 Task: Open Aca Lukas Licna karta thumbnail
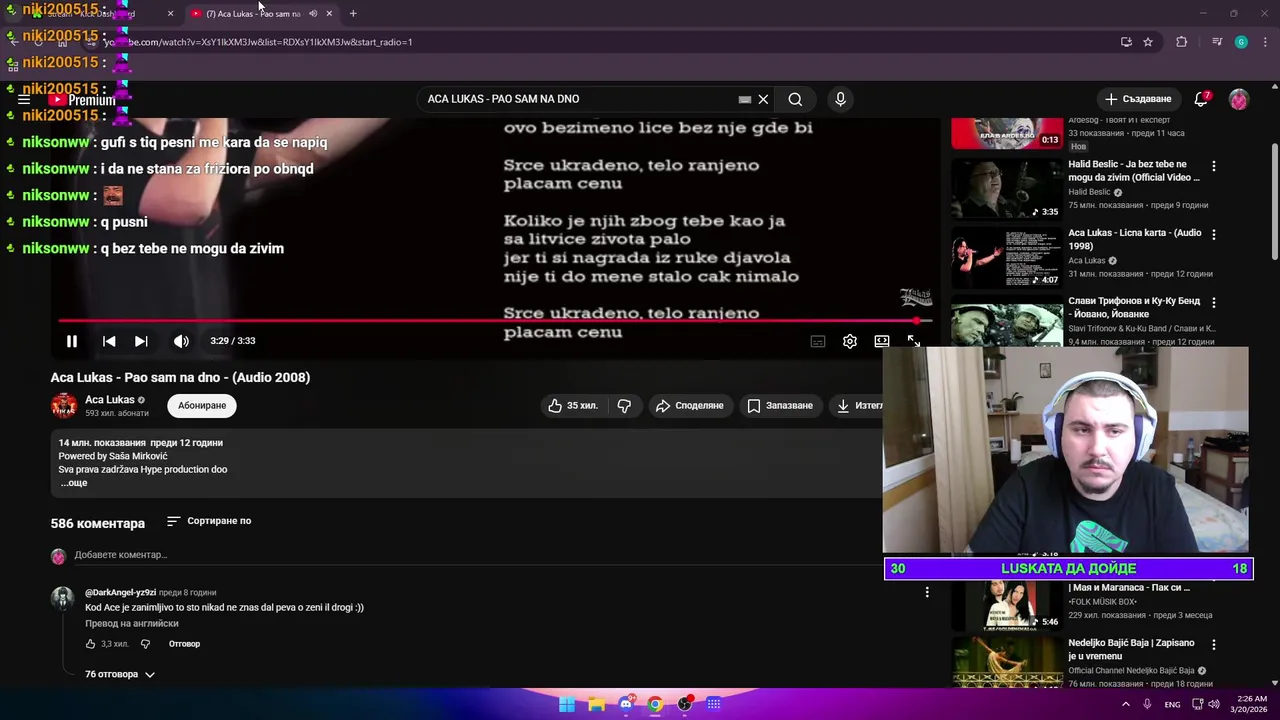pyautogui.click(x=1006, y=257)
